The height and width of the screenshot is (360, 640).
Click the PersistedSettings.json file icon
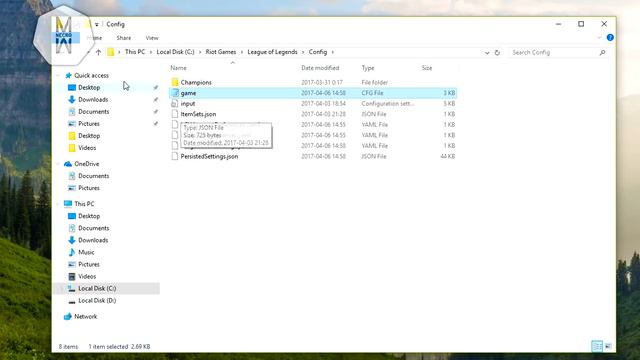coord(175,156)
